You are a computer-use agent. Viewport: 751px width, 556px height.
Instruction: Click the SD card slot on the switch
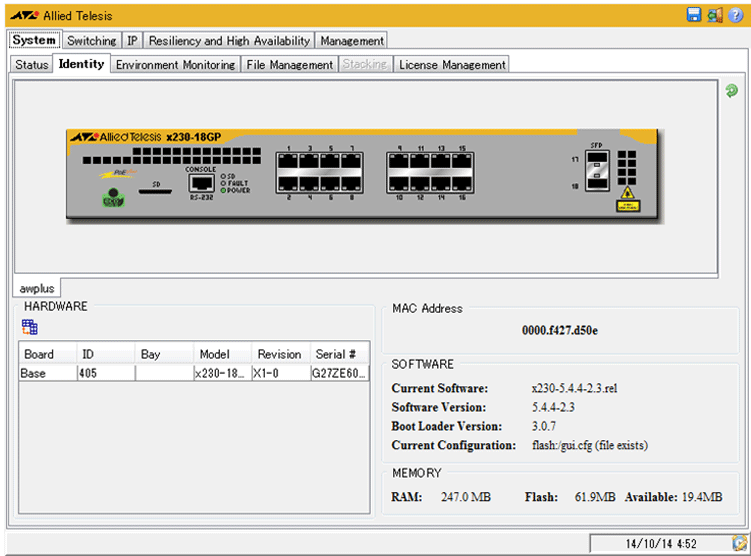[x=155, y=192]
